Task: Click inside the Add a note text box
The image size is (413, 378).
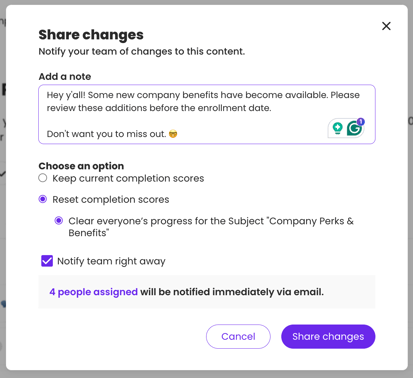Action: (207, 114)
